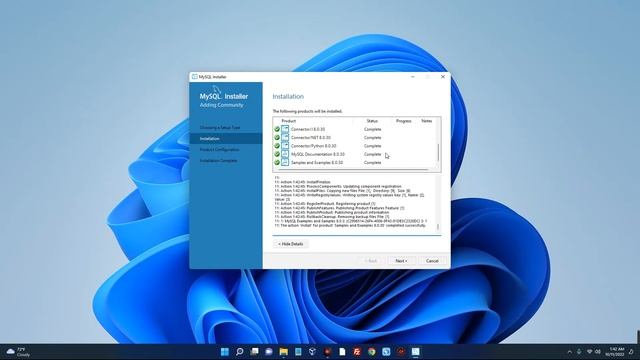The image size is (640, 360).
Task: Show hidden system tray icons chevron
Action: (569, 352)
